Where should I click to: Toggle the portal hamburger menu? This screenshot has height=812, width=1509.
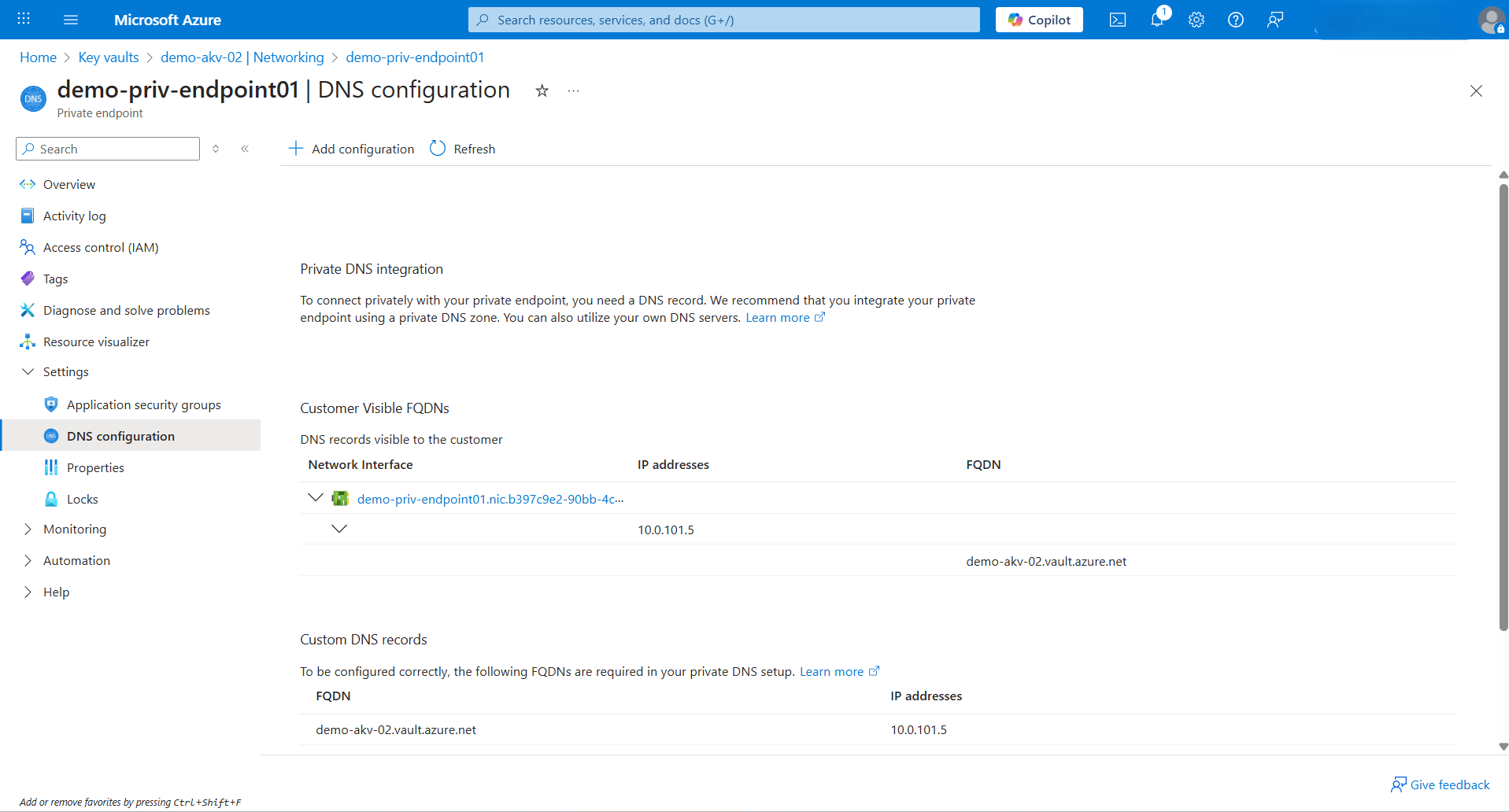(71, 20)
